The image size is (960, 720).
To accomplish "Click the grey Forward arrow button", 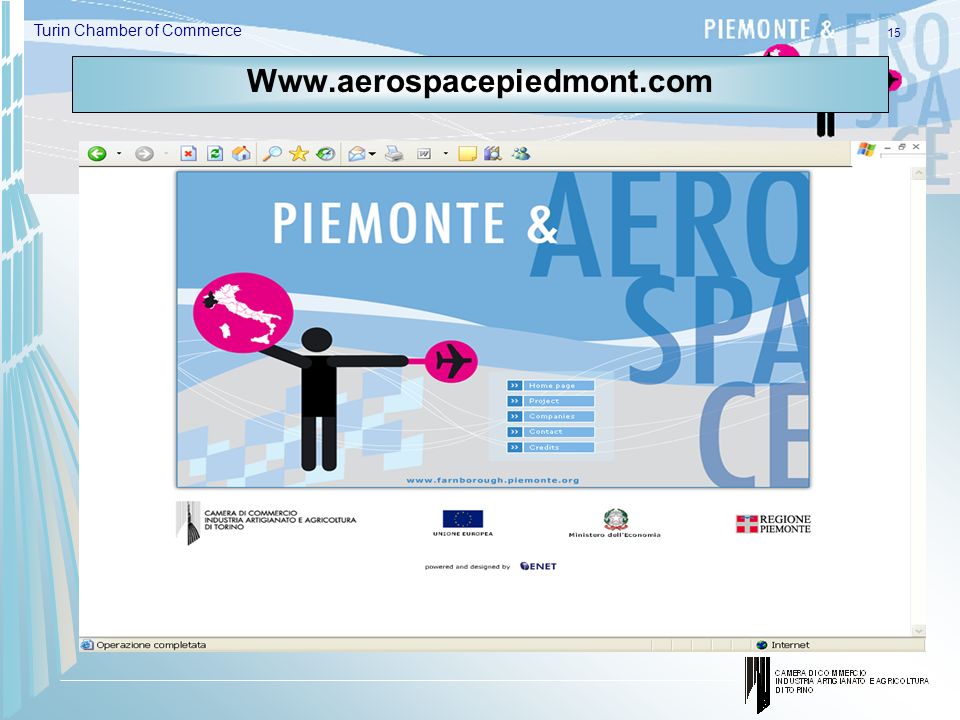I will coord(144,153).
